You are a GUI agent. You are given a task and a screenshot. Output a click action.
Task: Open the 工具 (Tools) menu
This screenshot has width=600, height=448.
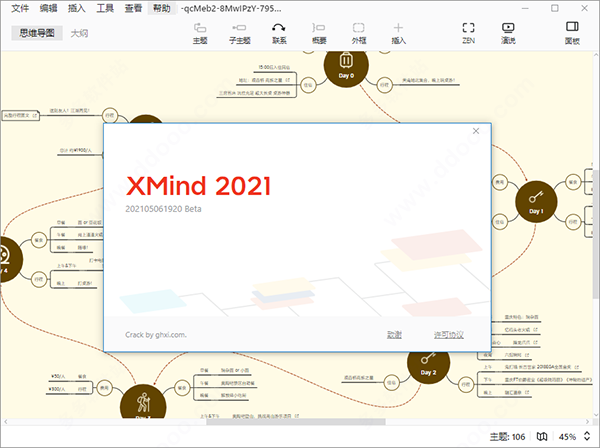tap(105, 8)
